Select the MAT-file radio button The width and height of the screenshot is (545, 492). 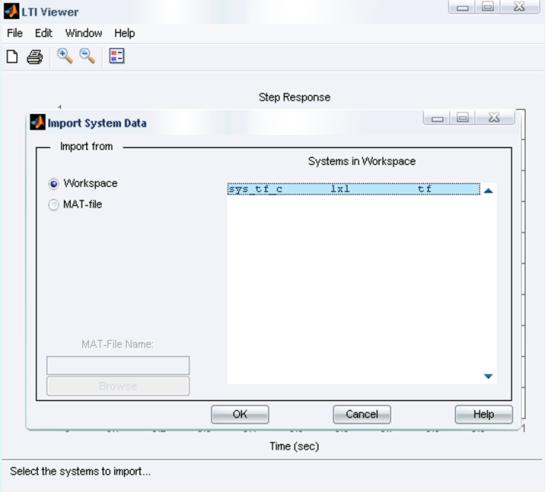tap(54, 205)
